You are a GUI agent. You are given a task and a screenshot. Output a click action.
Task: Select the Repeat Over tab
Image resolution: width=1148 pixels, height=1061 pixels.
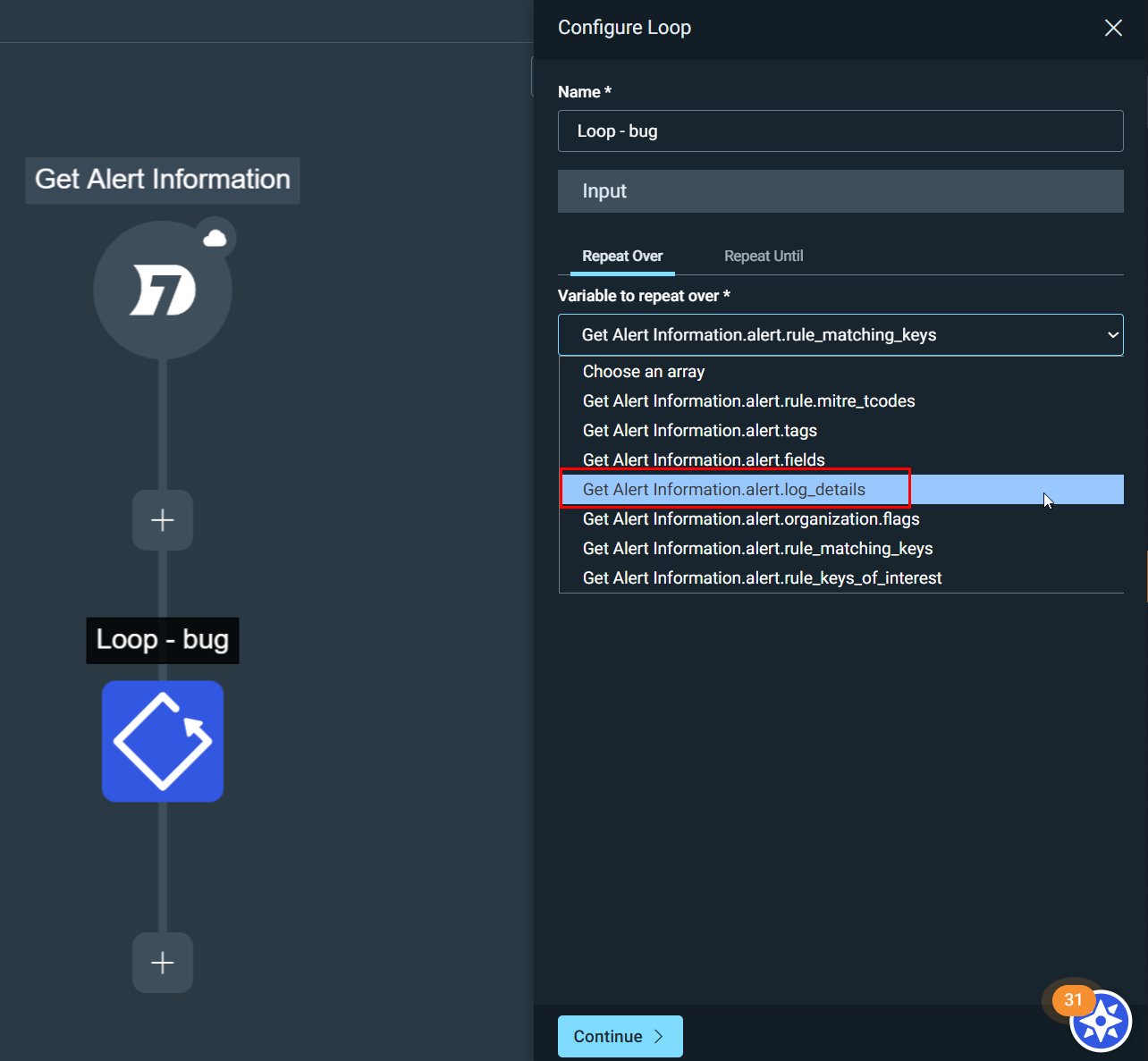[622, 257]
